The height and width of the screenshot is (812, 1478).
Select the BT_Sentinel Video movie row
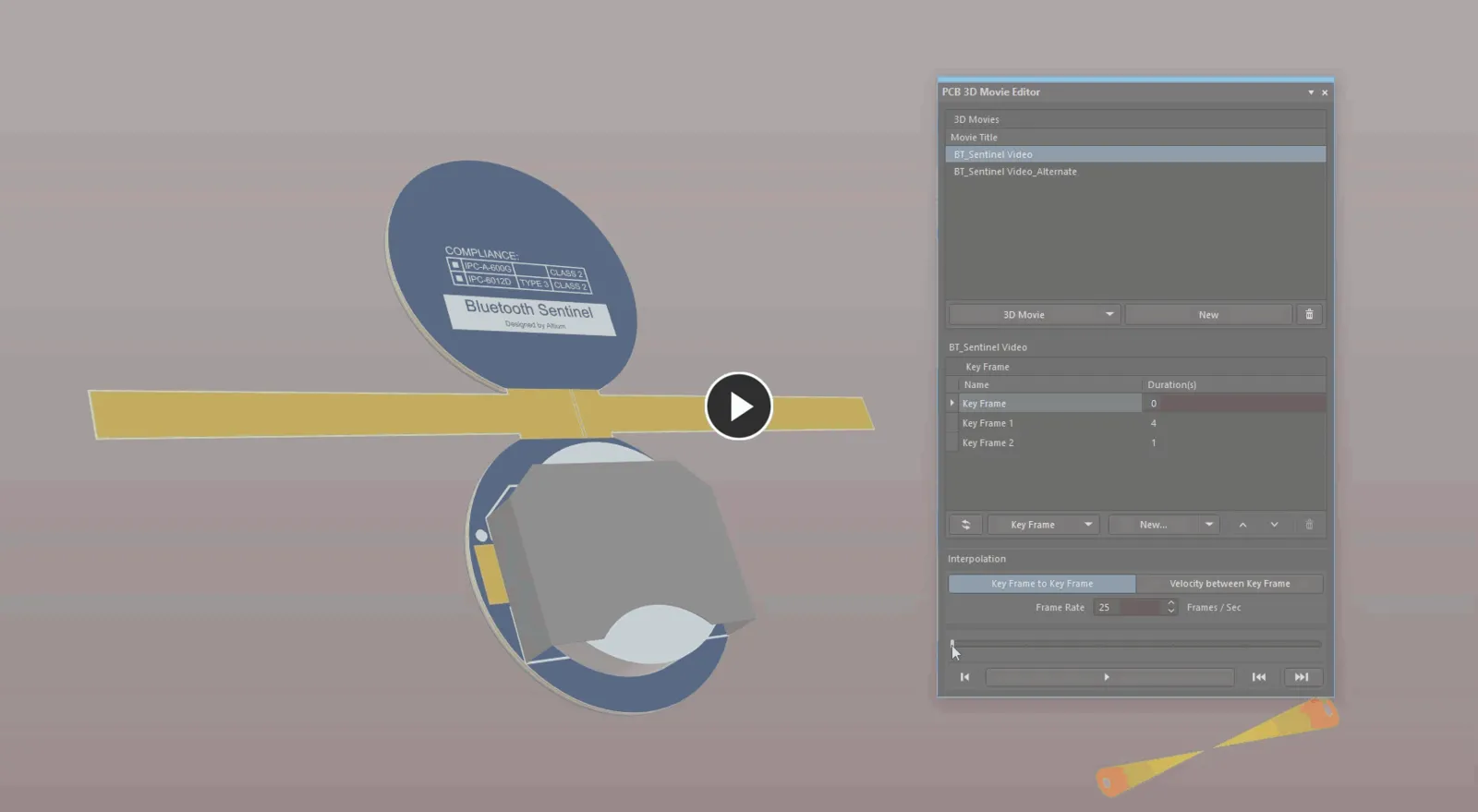pyautogui.click(x=1135, y=154)
